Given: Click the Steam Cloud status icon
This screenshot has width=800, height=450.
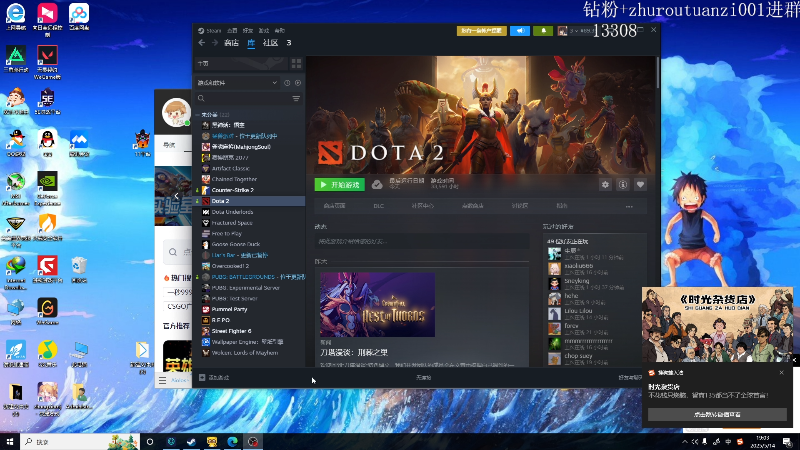Looking at the screenshot, I should pyautogui.click(x=377, y=185).
